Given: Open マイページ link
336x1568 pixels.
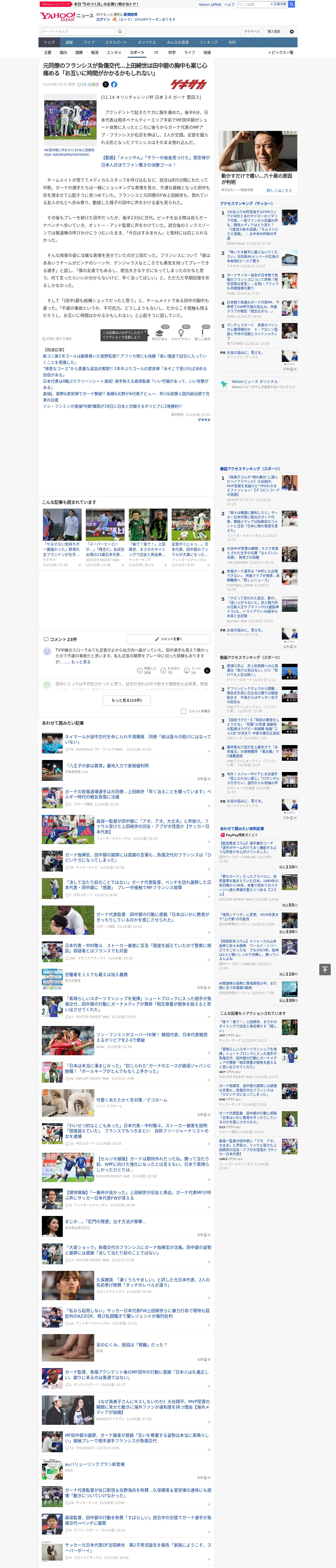Looking at the screenshot, I should pos(252,31).
